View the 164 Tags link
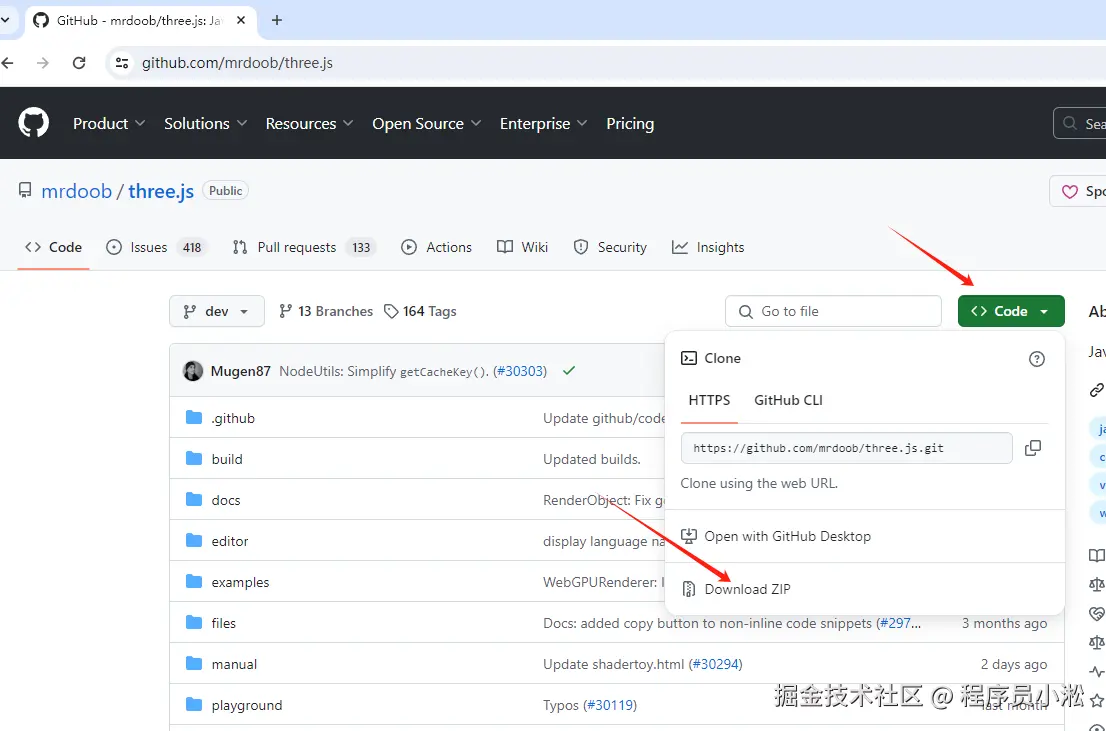 click(x=420, y=311)
